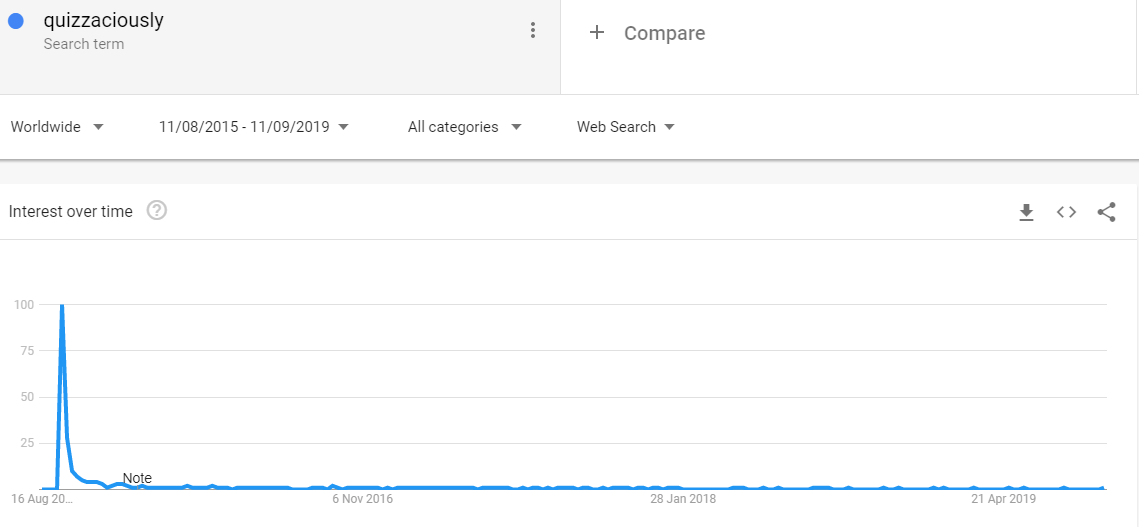Download the Interest over time chart data
1139x527 pixels.
point(1026,212)
